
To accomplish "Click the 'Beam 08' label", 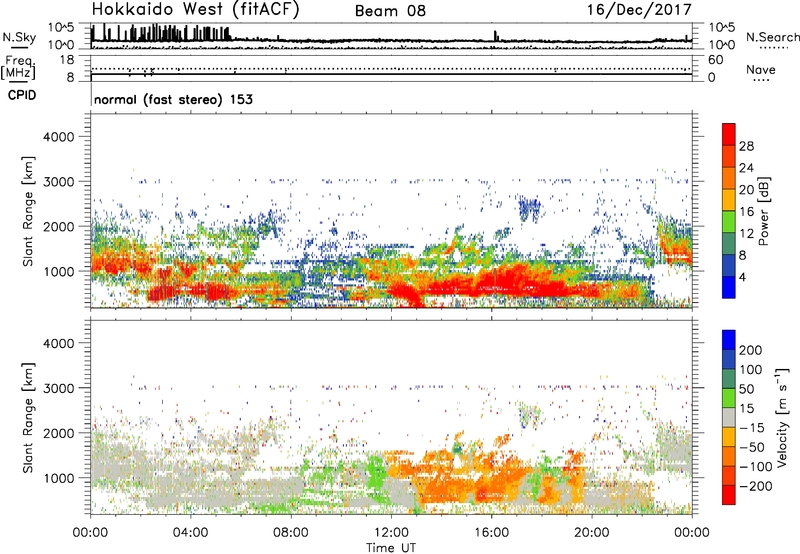I will click(390, 11).
